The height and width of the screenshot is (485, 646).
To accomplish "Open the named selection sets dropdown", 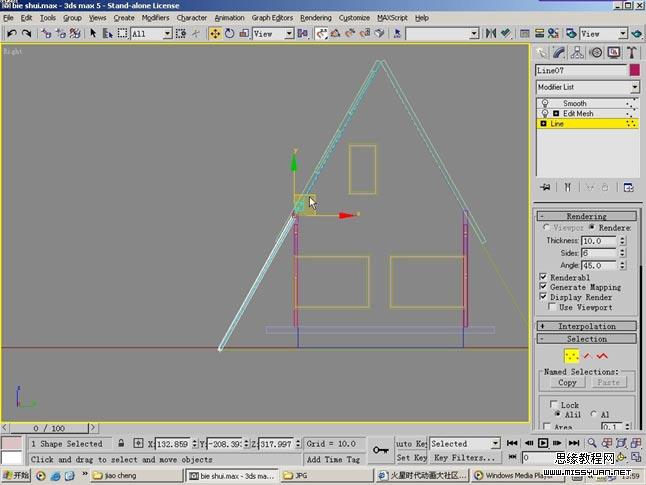I will point(474,34).
